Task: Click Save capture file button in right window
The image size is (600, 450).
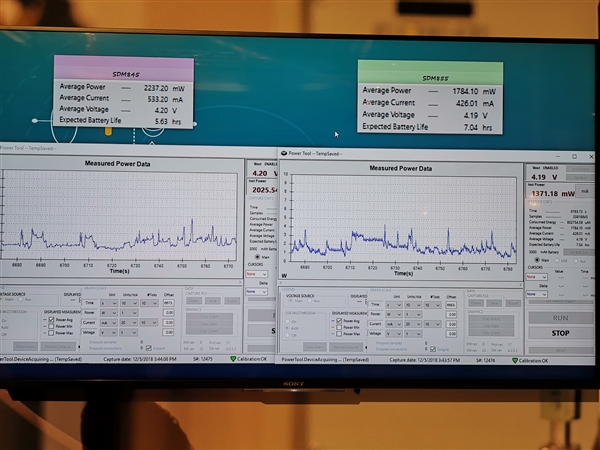Action: point(494,303)
